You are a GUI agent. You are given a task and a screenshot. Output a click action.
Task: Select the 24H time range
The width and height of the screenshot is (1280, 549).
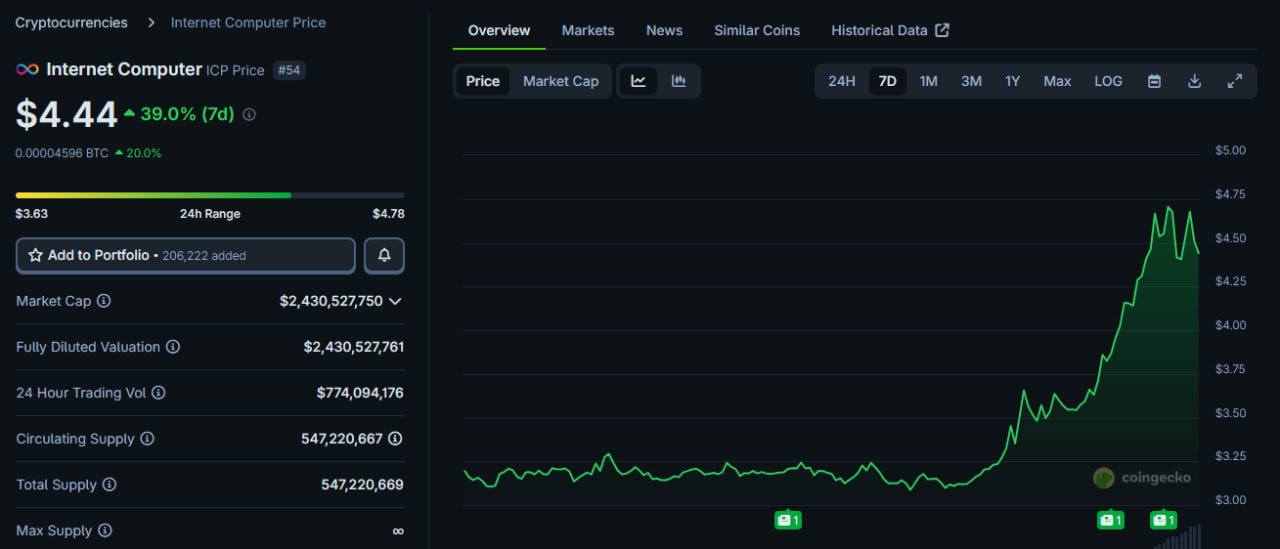[x=841, y=81]
